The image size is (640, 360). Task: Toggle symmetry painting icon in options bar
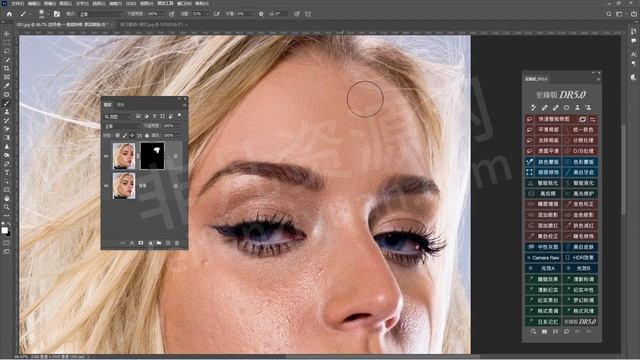[308, 14]
